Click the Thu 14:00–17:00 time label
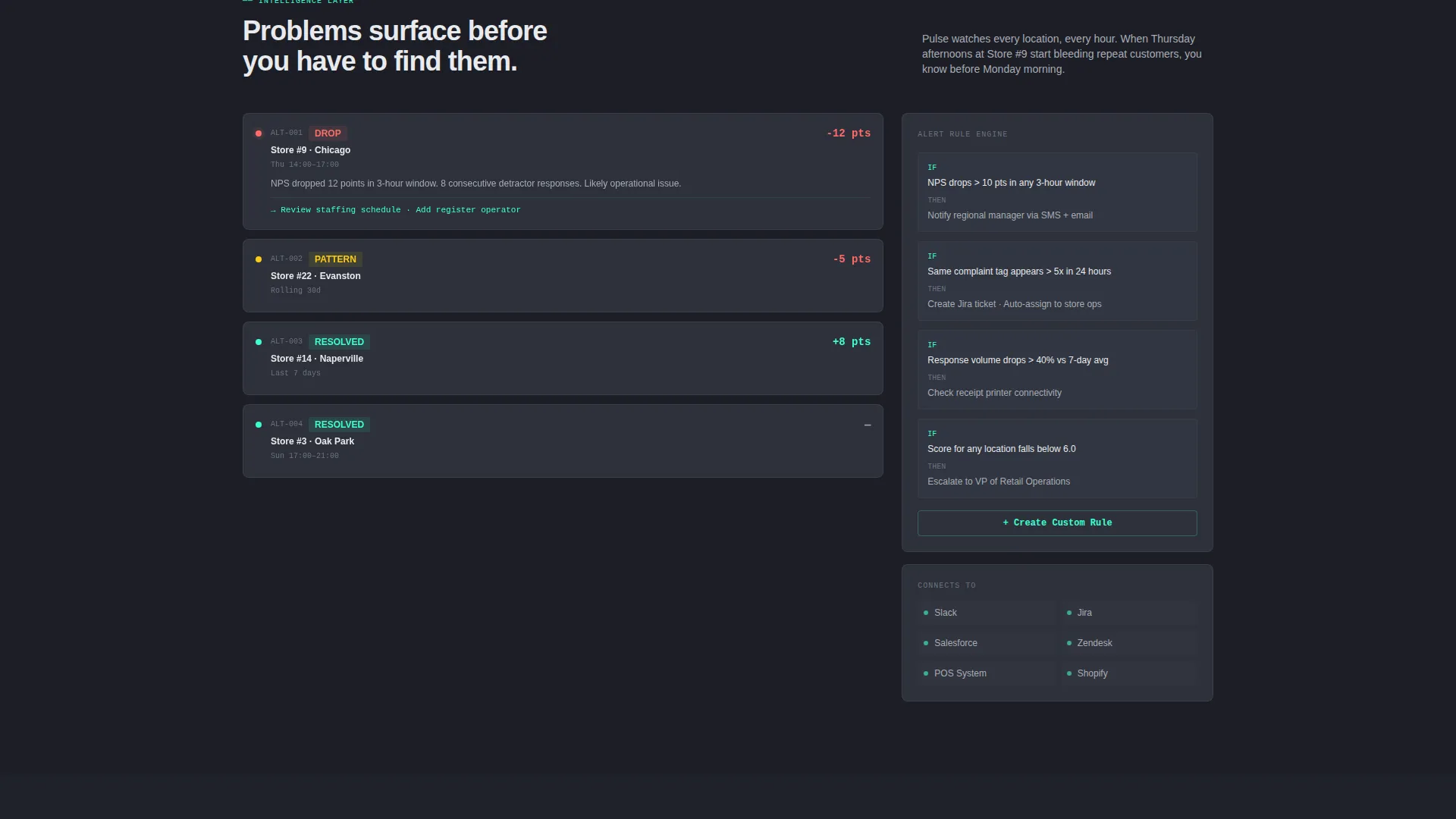Screen dimensions: 1456x819 305,165
